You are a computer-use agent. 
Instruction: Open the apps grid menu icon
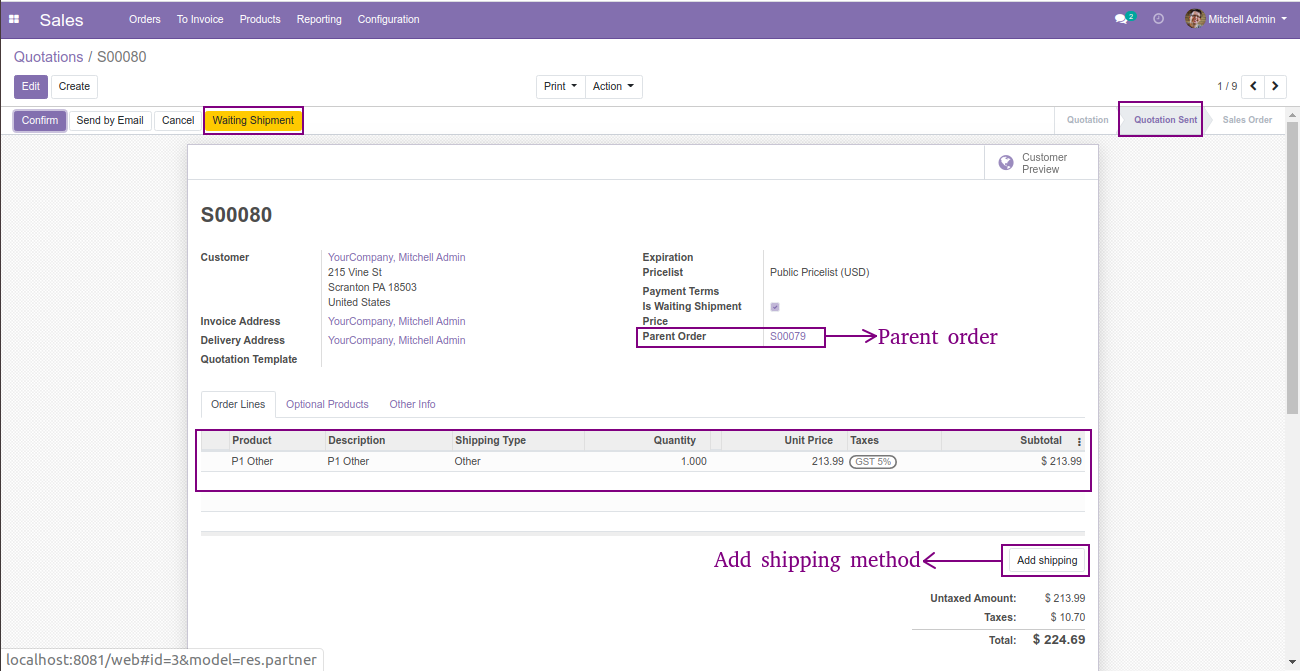pyautogui.click(x=14, y=19)
